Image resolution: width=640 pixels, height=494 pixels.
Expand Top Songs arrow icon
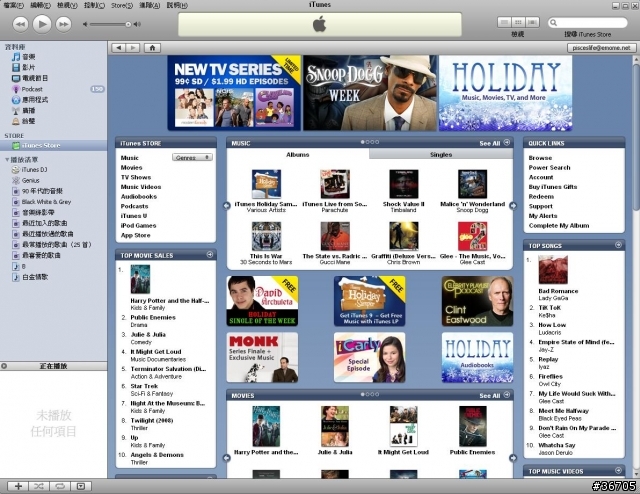618,245
